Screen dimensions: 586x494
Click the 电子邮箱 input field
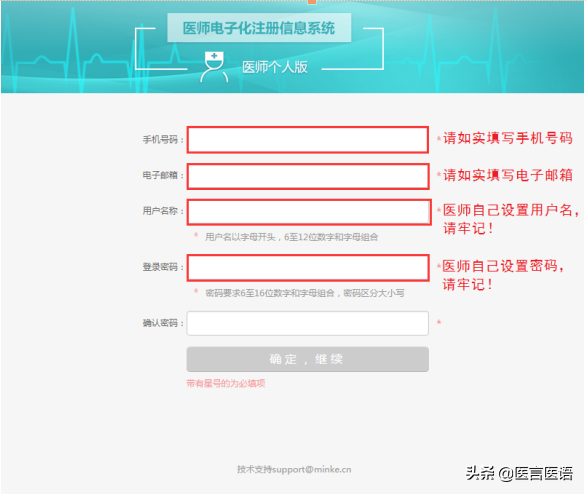click(308, 176)
